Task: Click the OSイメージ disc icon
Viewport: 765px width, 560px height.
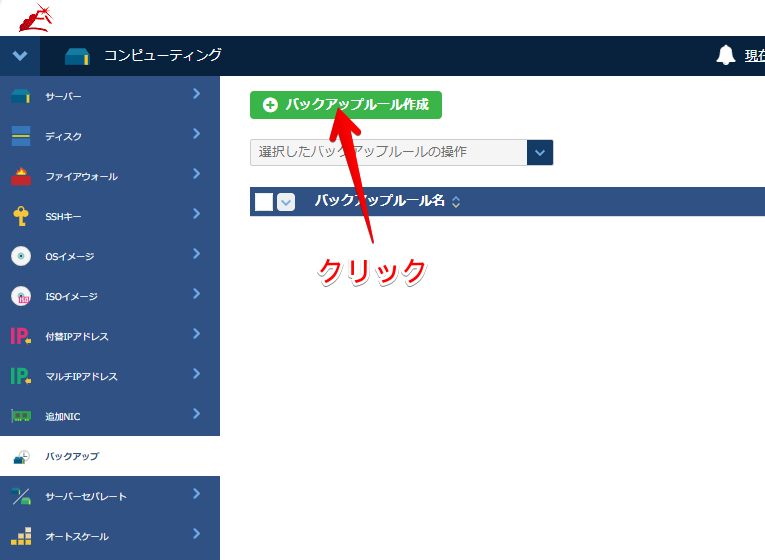Action: (x=21, y=256)
